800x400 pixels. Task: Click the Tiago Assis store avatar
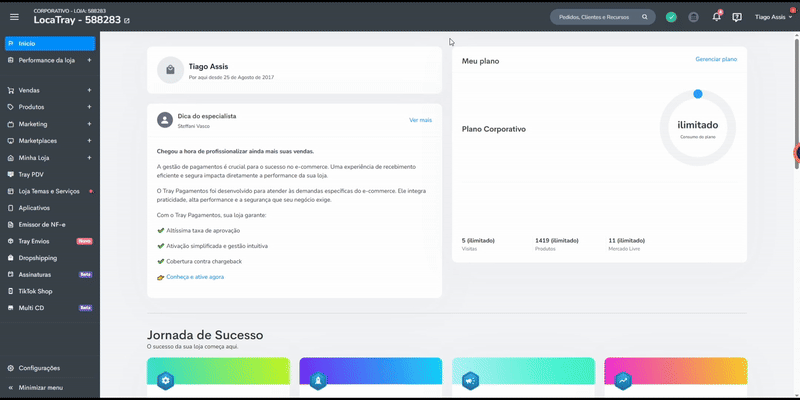170,70
